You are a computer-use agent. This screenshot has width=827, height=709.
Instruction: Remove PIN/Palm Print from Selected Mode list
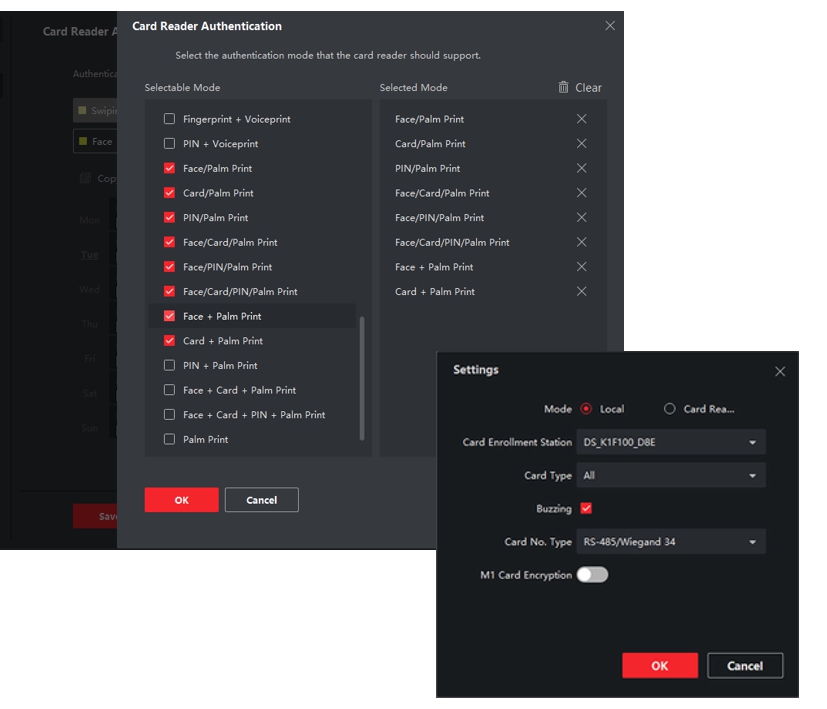(581, 169)
